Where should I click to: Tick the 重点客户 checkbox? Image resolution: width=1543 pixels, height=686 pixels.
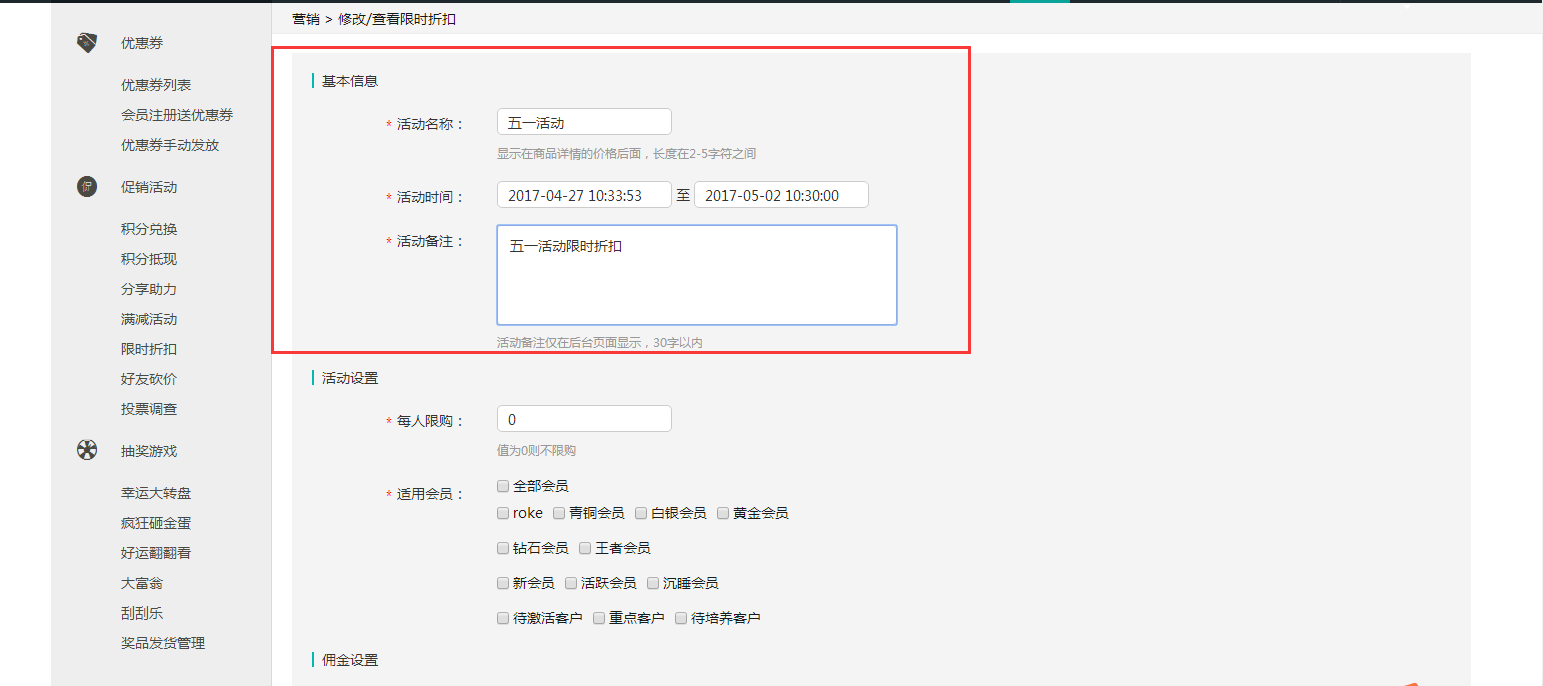(x=599, y=618)
